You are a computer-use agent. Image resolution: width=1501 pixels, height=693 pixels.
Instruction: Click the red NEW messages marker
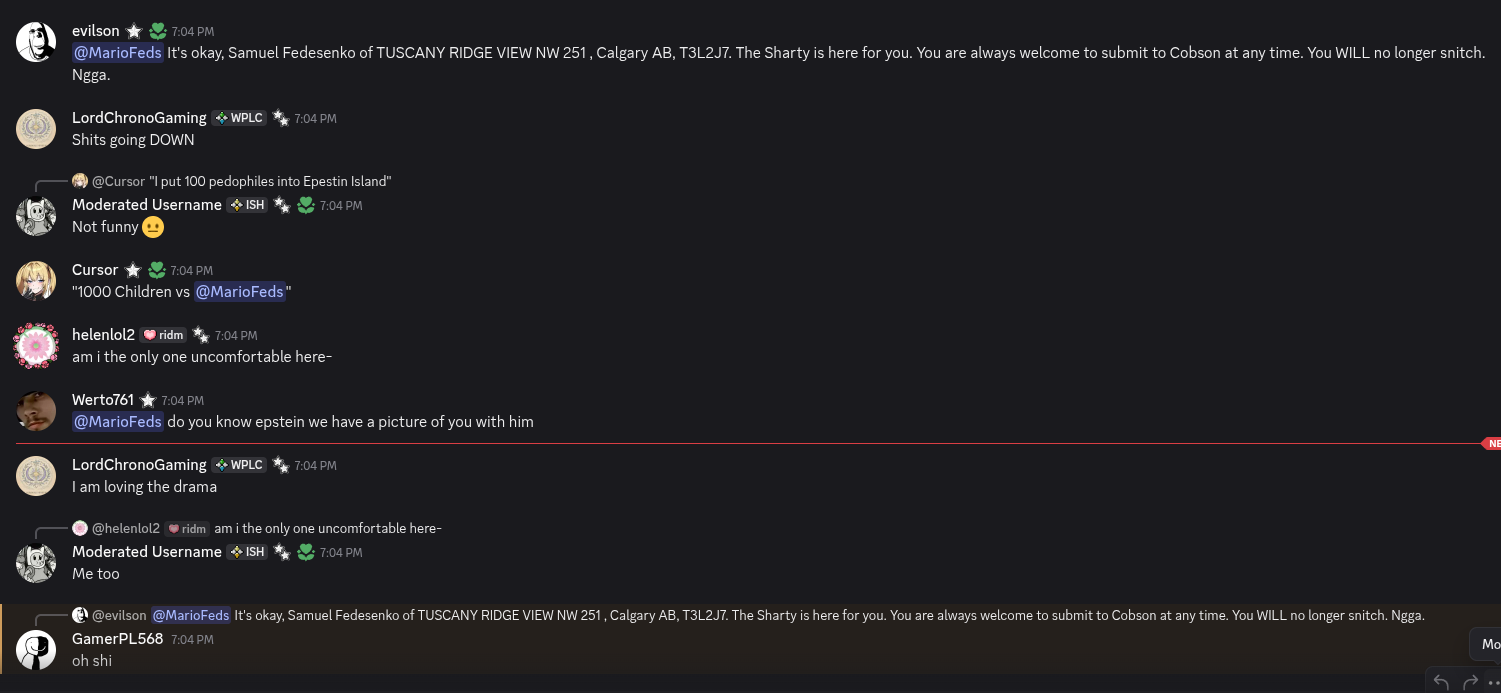pos(1492,443)
